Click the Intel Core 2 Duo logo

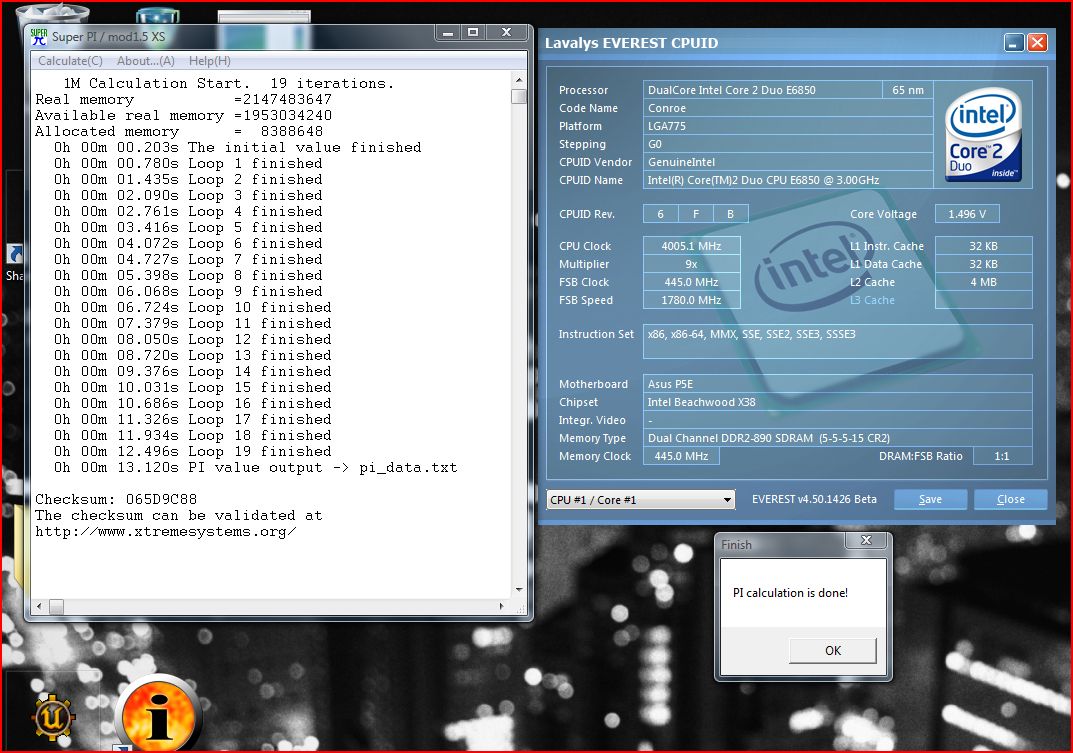click(x=983, y=135)
